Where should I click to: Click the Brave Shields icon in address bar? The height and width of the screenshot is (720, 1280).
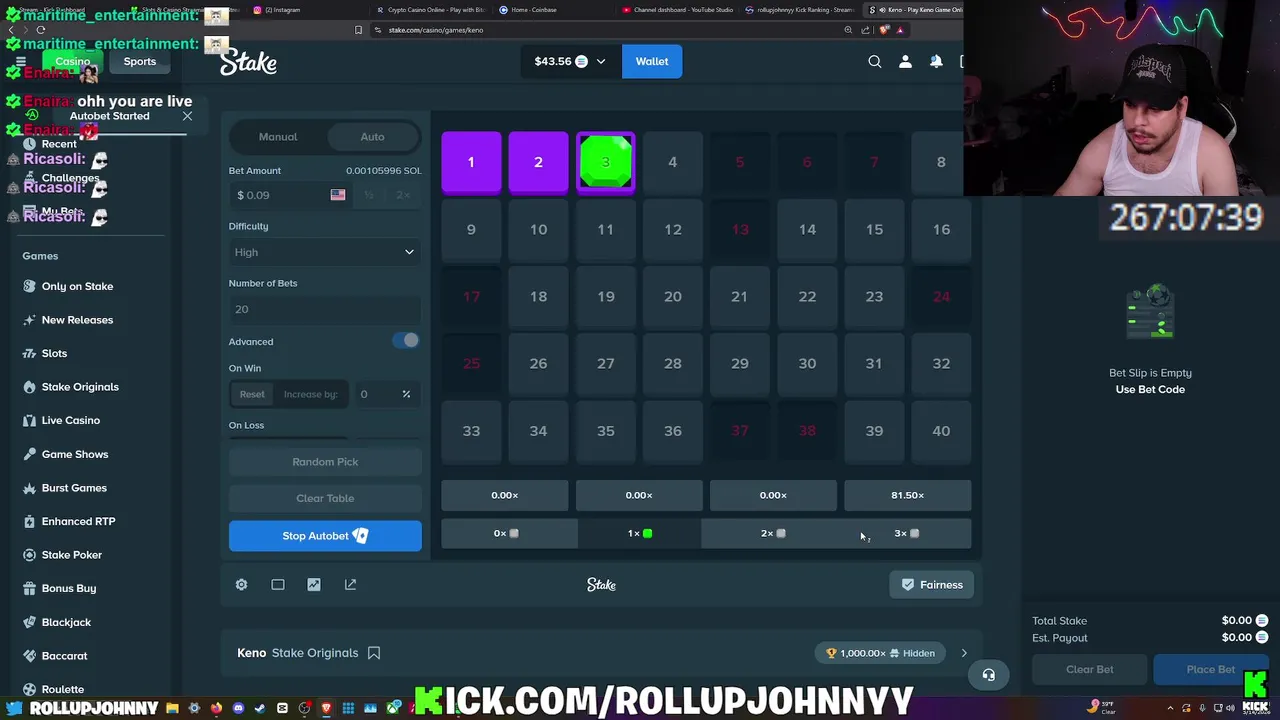tap(884, 30)
